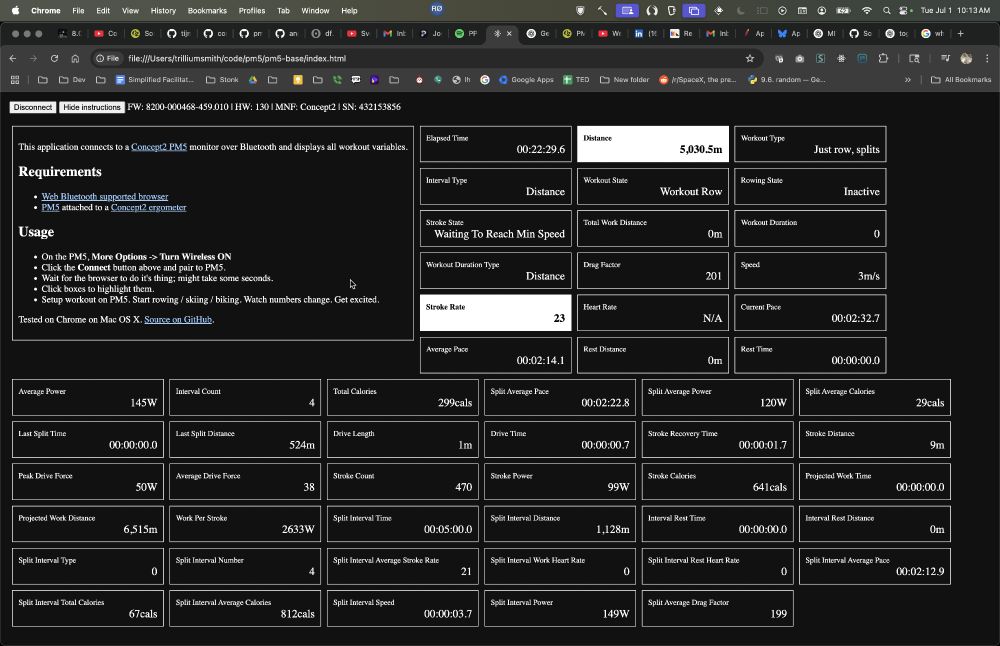Click the Hide instructions button
The image size is (1000, 646).
tap(92, 107)
